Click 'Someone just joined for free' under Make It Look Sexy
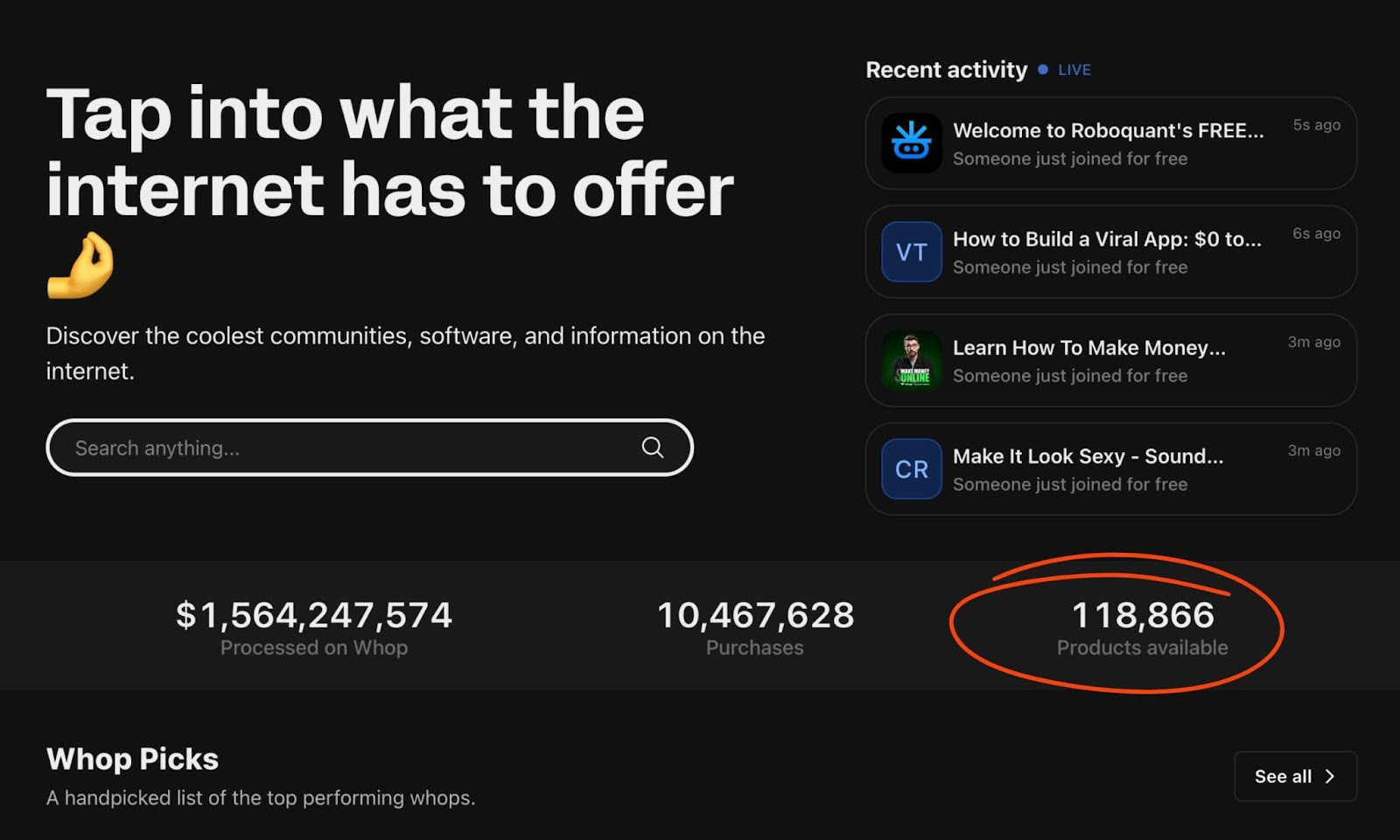This screenshot has width=1400, height=840. click(1070, 484)
